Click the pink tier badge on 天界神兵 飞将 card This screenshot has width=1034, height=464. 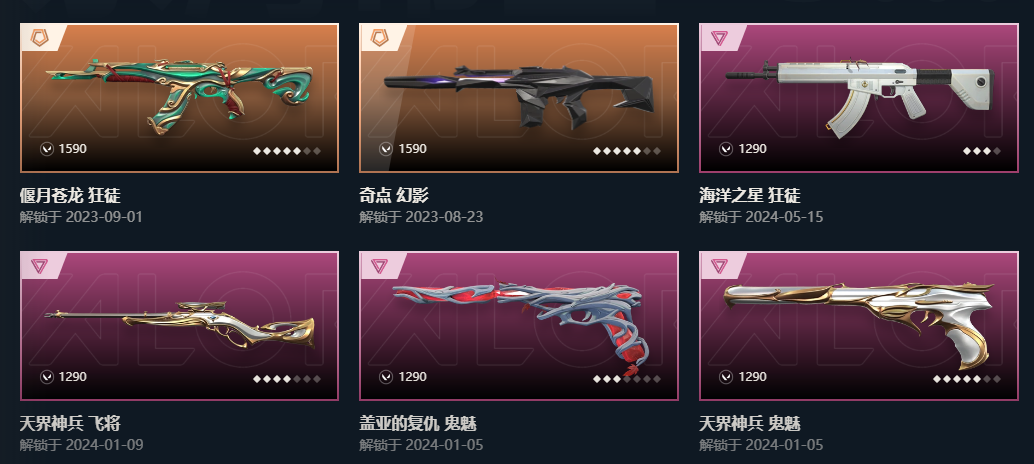click(41, 266)
